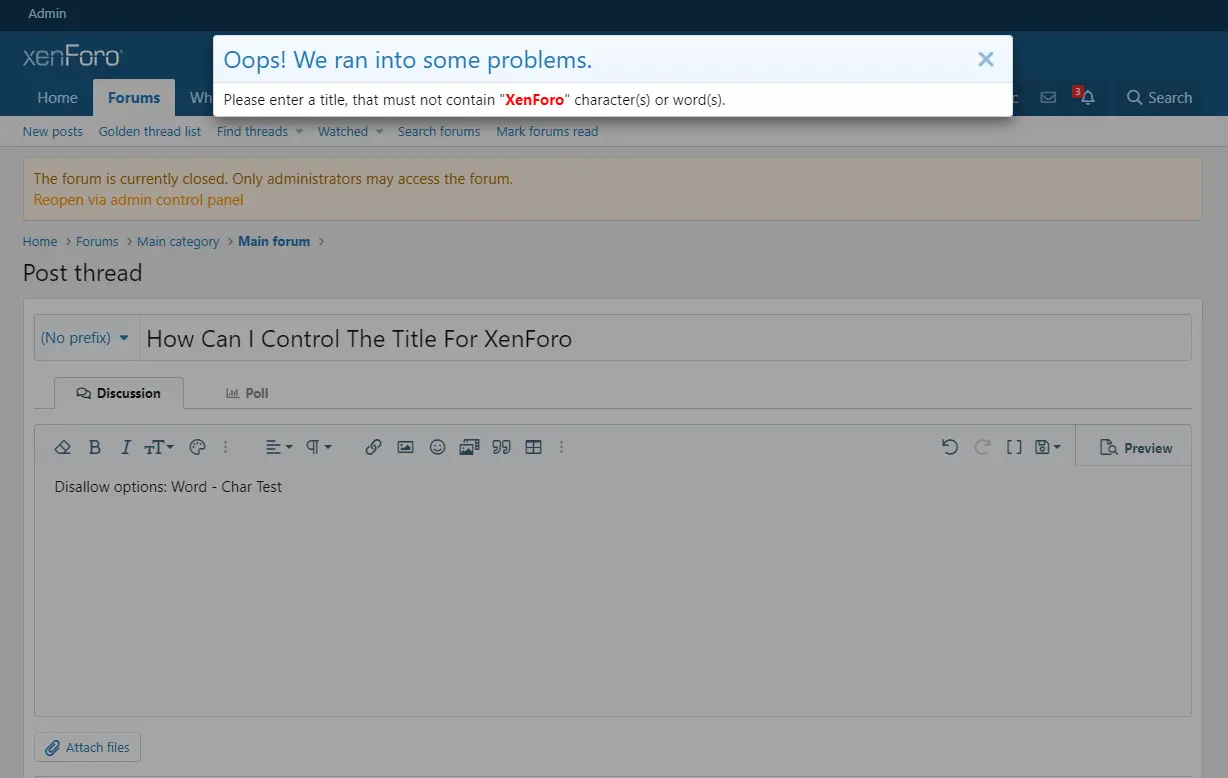Insert a link with the chain icon
1228x778 pixels.
pos(373,447)
